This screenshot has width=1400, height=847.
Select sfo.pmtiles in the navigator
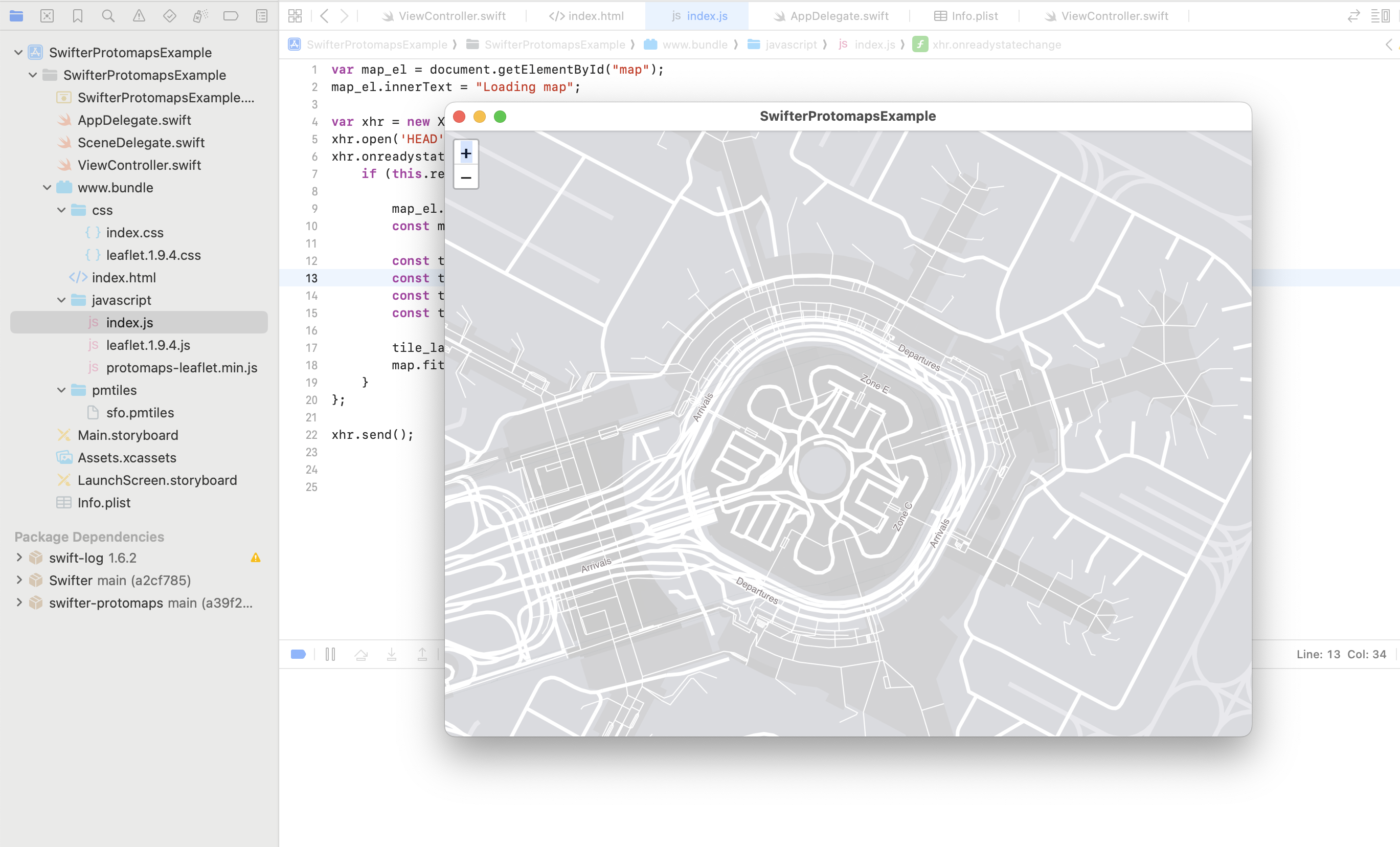pyautogui.click(x=140, y=413)
